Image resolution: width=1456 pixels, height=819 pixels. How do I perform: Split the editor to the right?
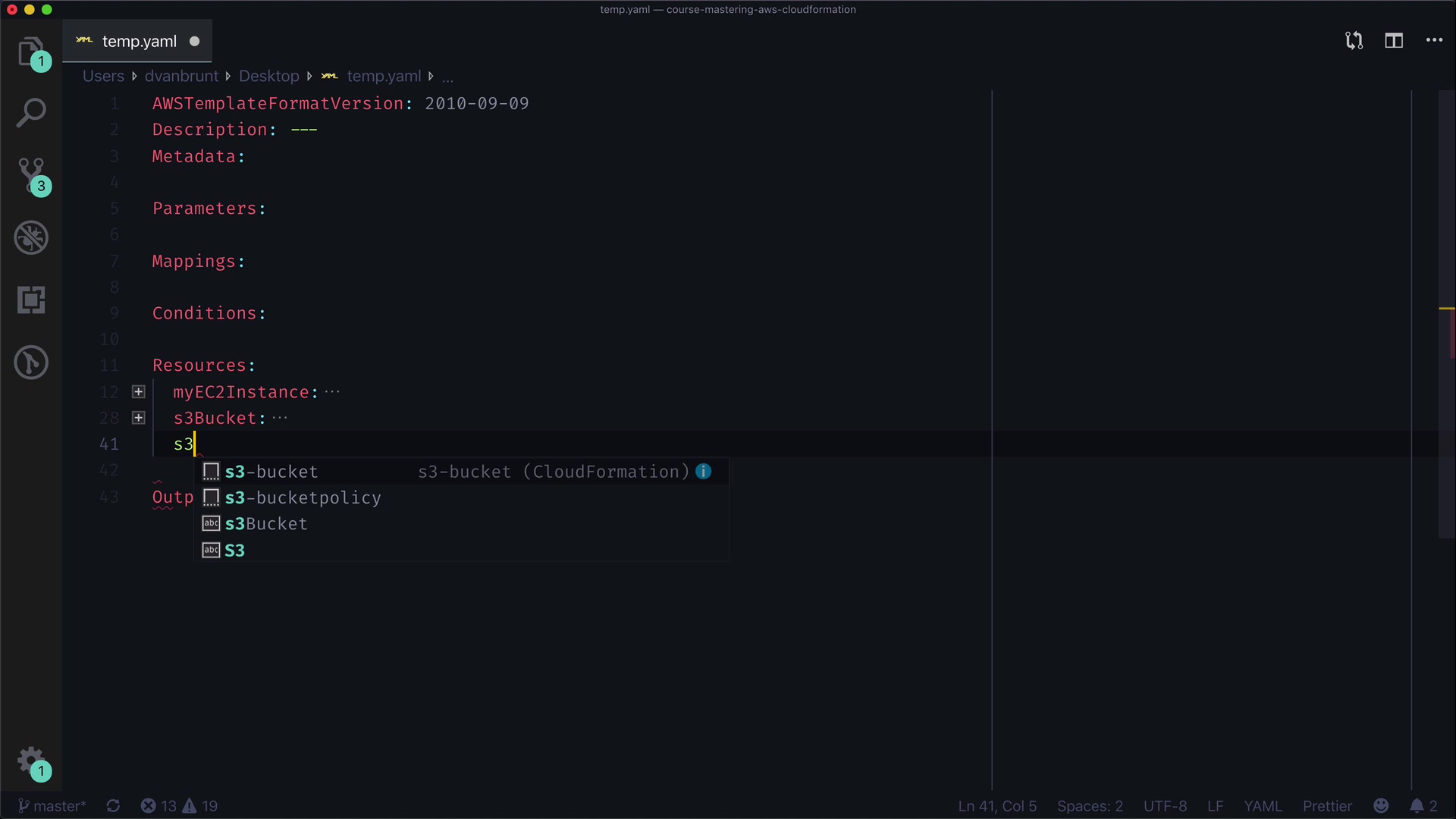pos(1394,41)
